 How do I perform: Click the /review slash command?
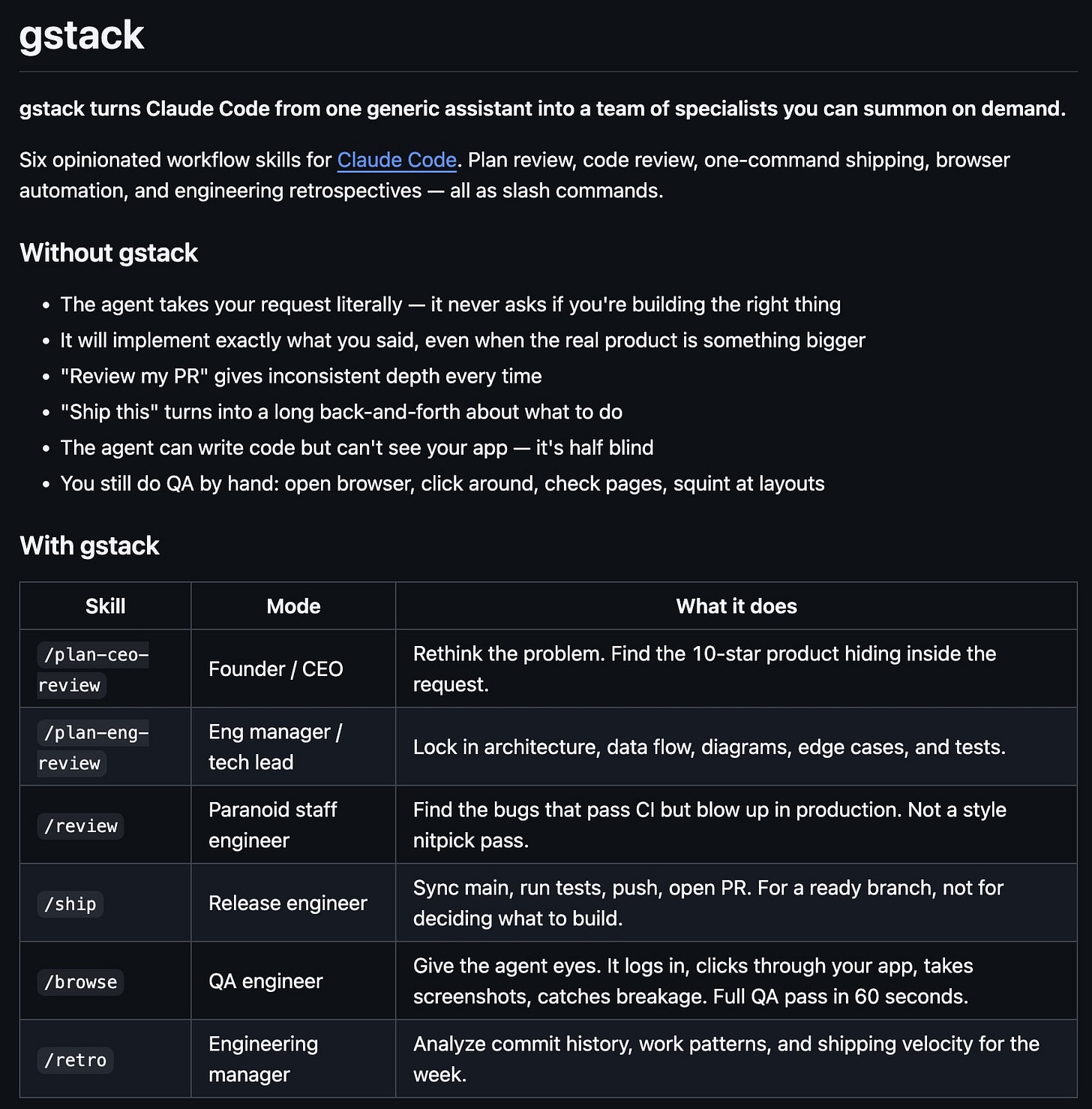(80, 826)
